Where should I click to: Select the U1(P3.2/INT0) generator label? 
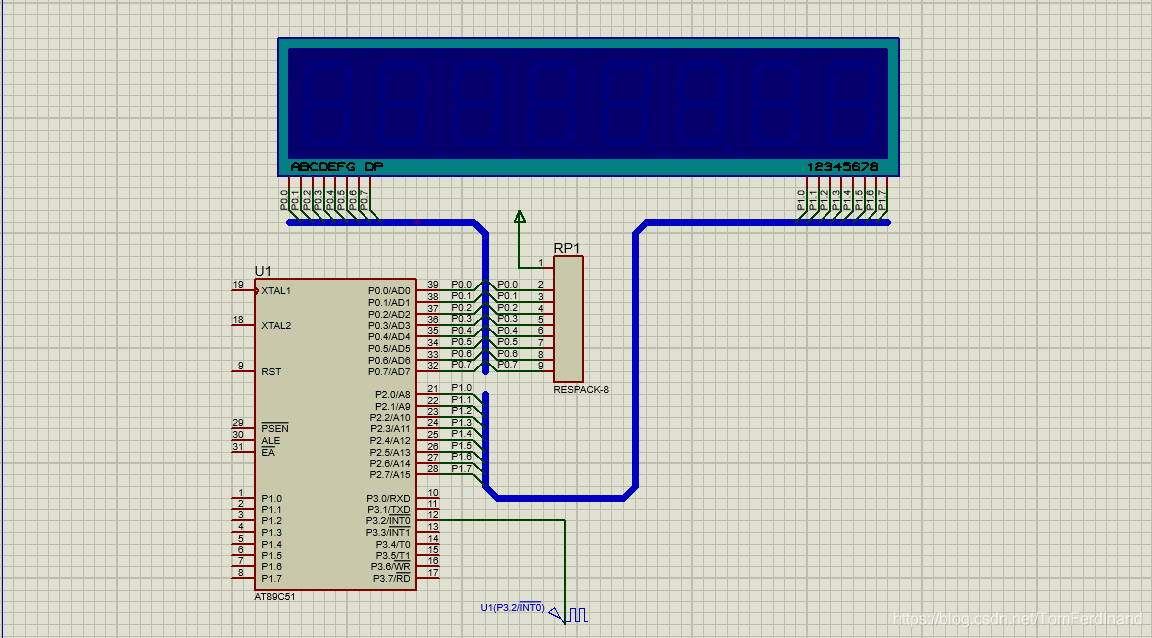[512, 607]
